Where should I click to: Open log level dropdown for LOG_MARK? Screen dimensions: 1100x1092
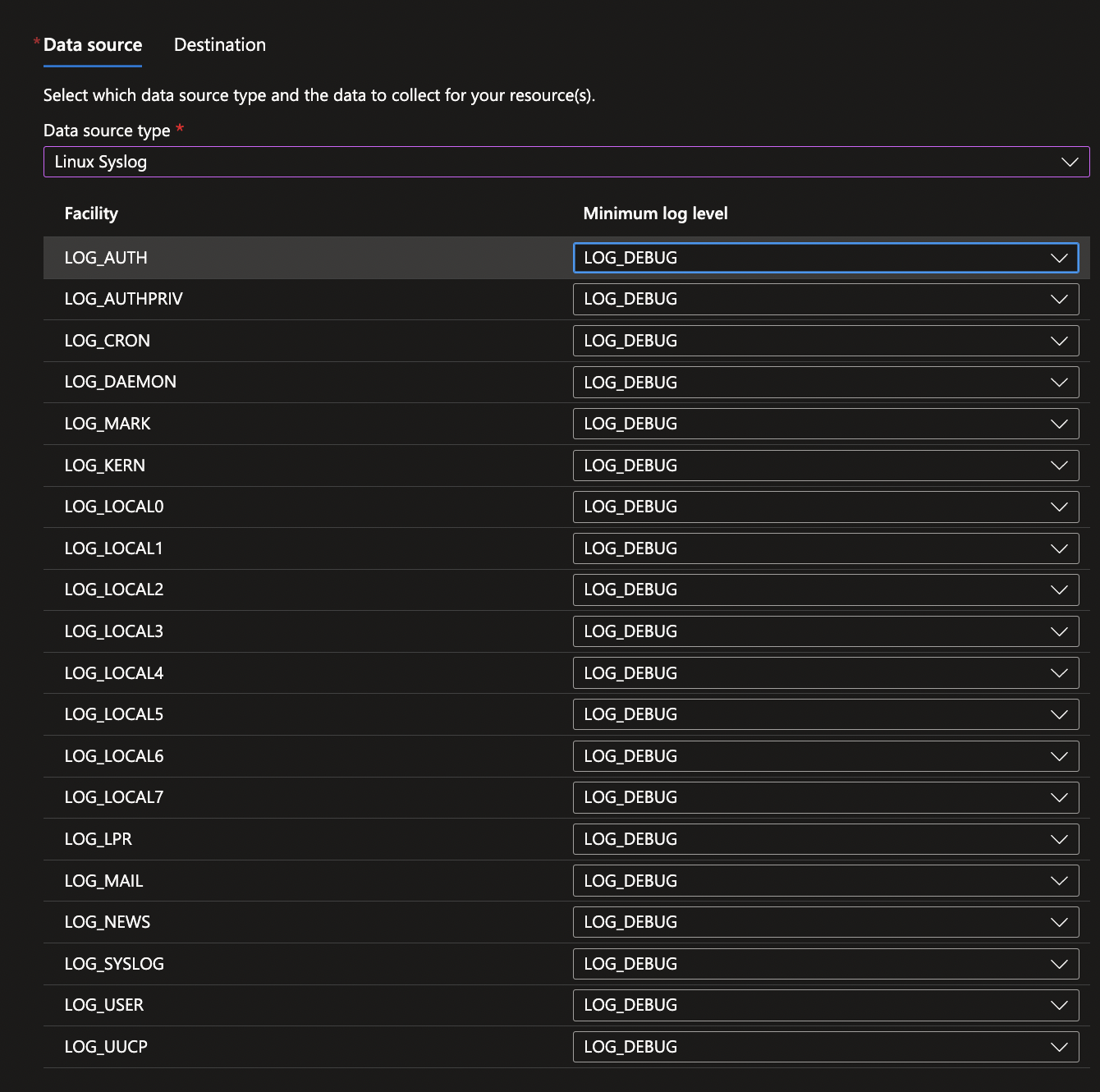[826, 424]
